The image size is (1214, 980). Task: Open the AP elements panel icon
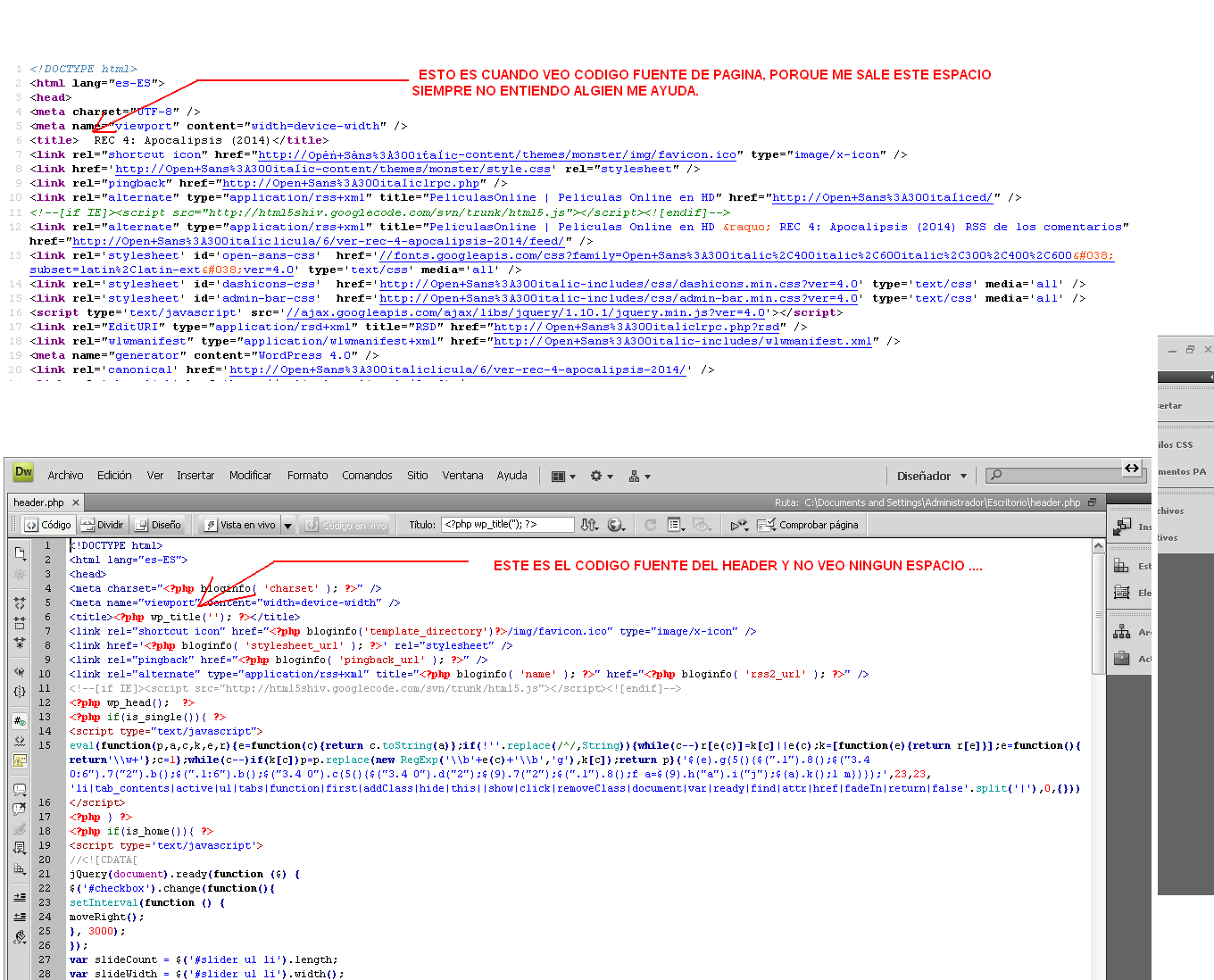coord(1121,593)
